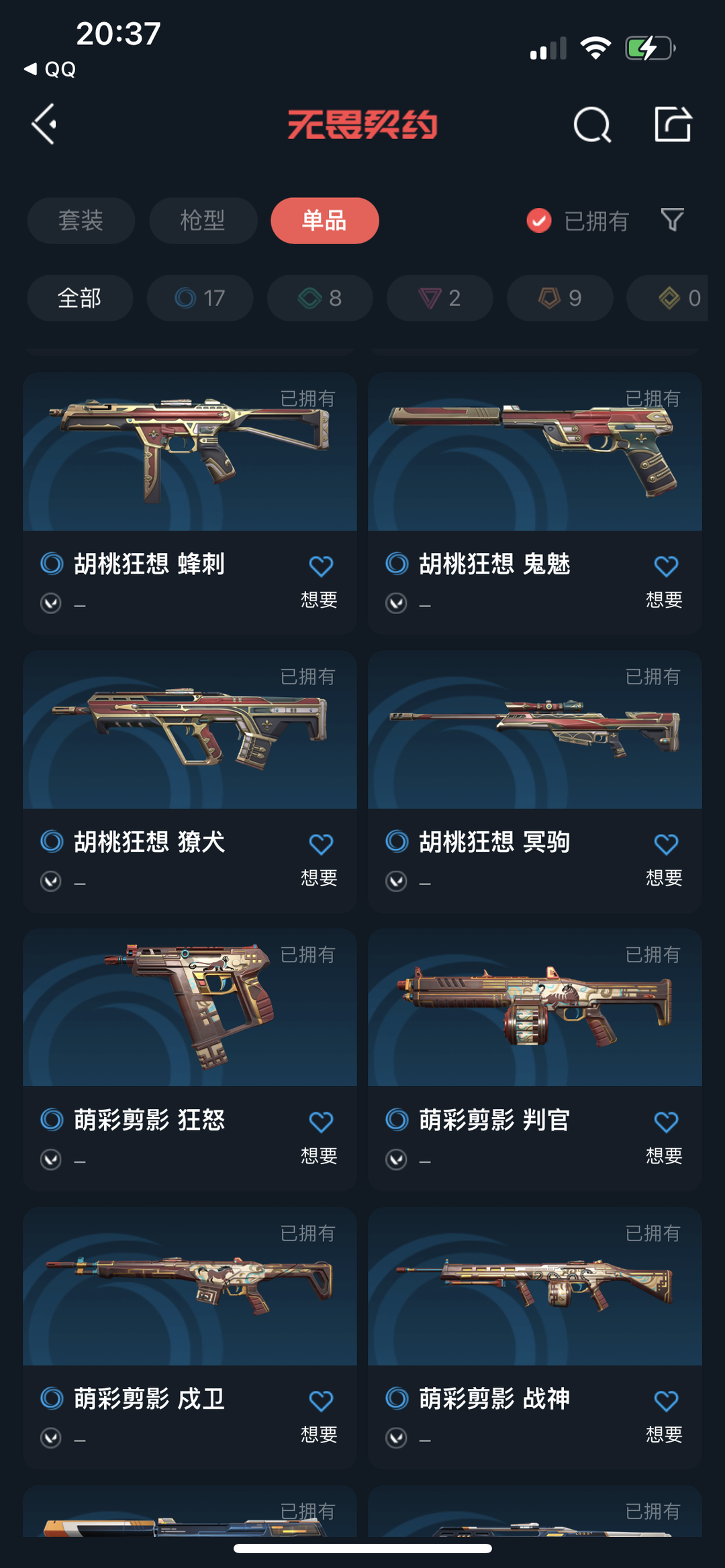Select the 全部 rarity filter
The width and height of the screenshot is (725, 1568).
[80, 298]
